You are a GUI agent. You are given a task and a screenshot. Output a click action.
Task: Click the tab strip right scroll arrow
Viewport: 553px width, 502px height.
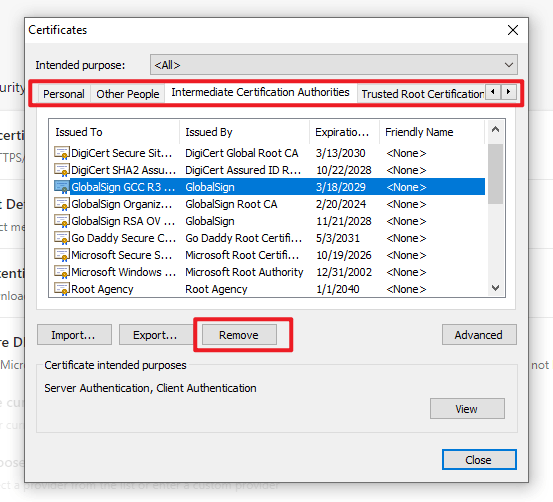click(x=509, y=92)
